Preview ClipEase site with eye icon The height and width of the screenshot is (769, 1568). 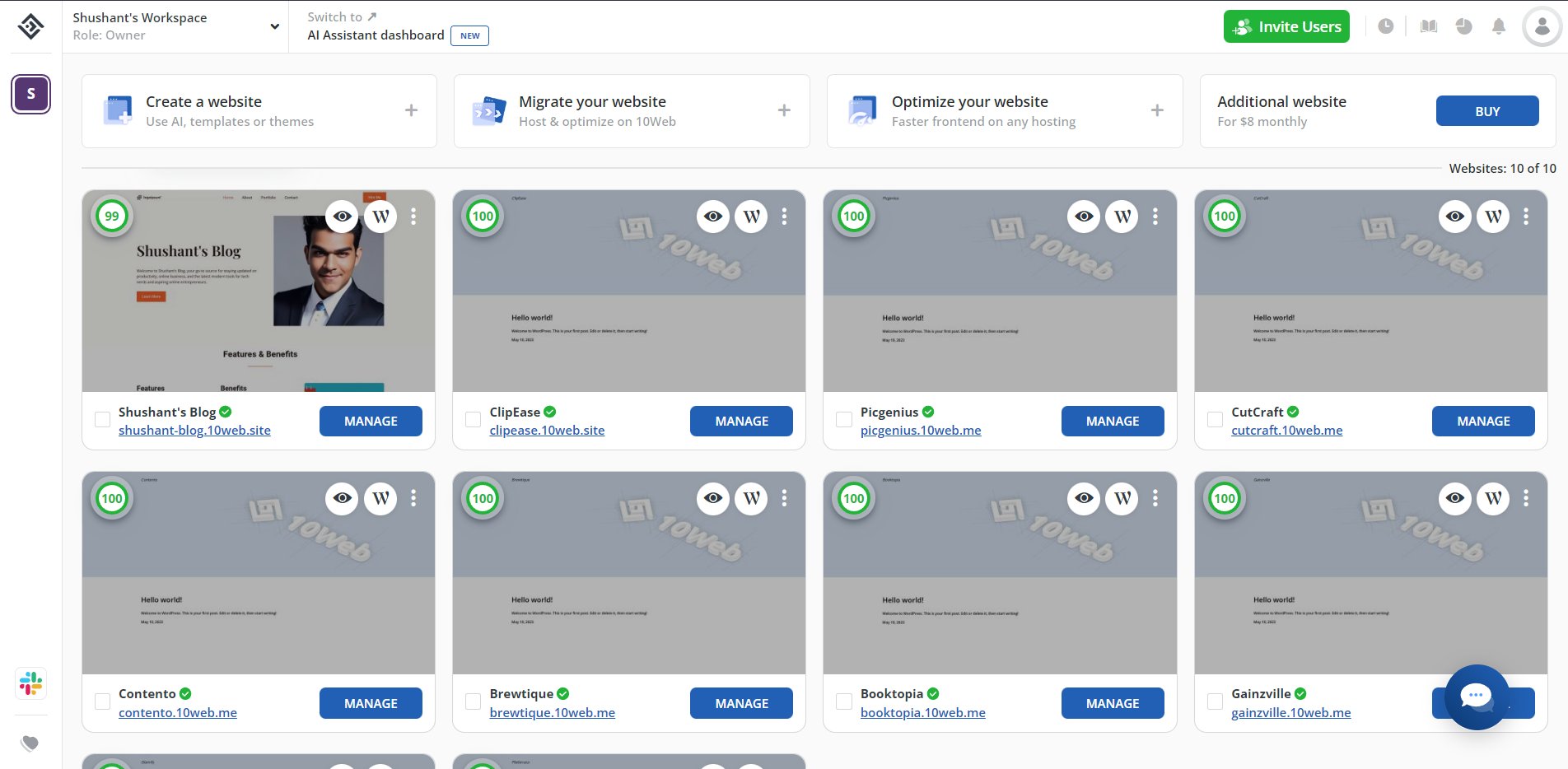point(713,217)
